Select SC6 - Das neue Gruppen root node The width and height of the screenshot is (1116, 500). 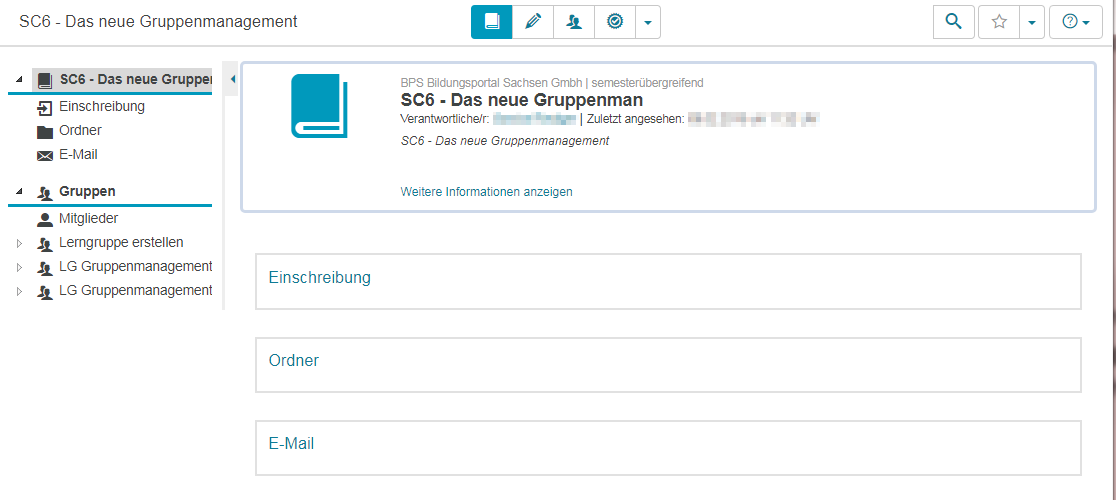pyautogui.click(x=135, y=79)
